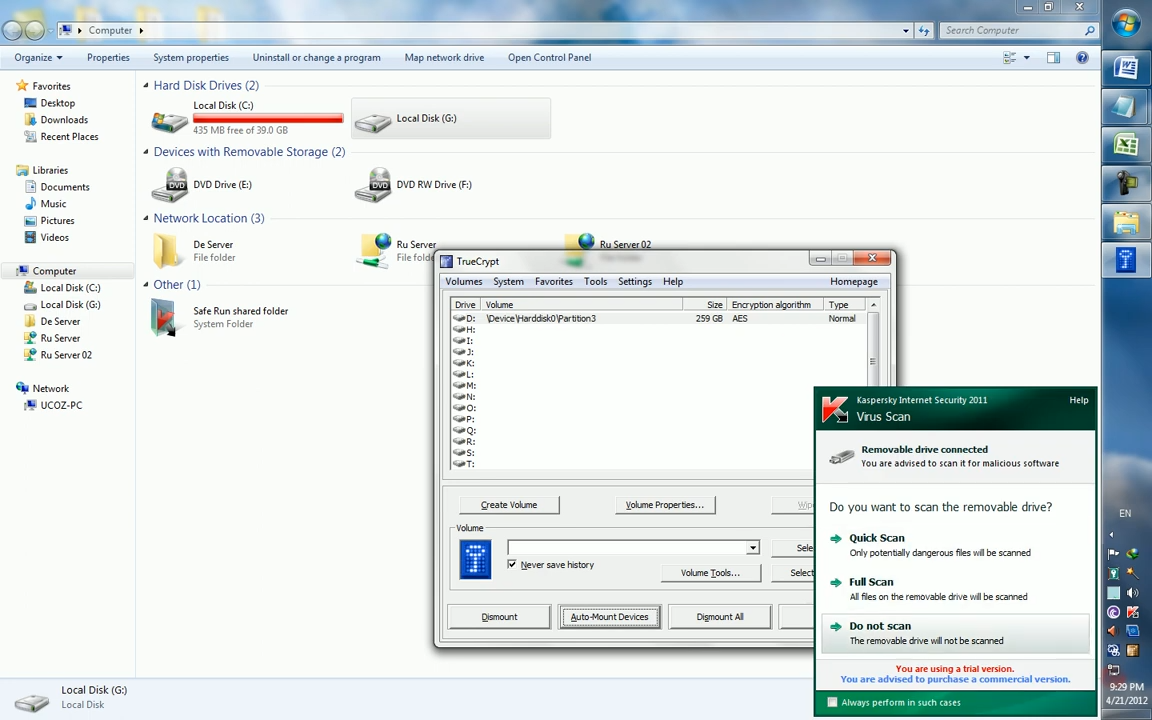This screenshot has height=720, width=1152.
Task: Toggle the preview pane icon
Action: point(1054,57)
